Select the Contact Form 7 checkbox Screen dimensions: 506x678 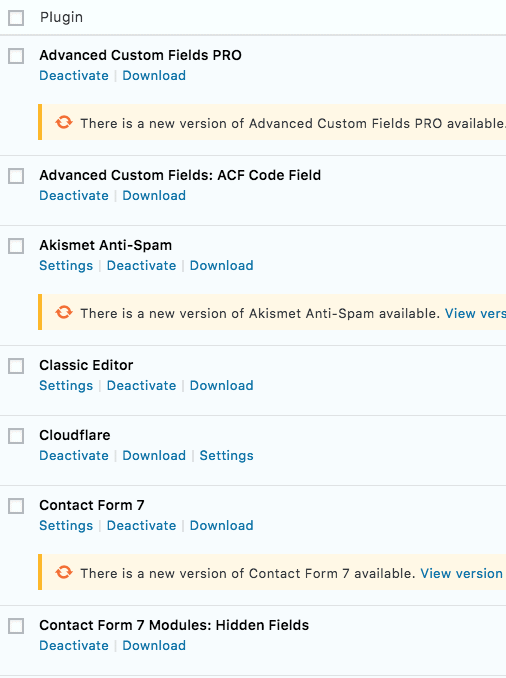[x=16, y=506]
